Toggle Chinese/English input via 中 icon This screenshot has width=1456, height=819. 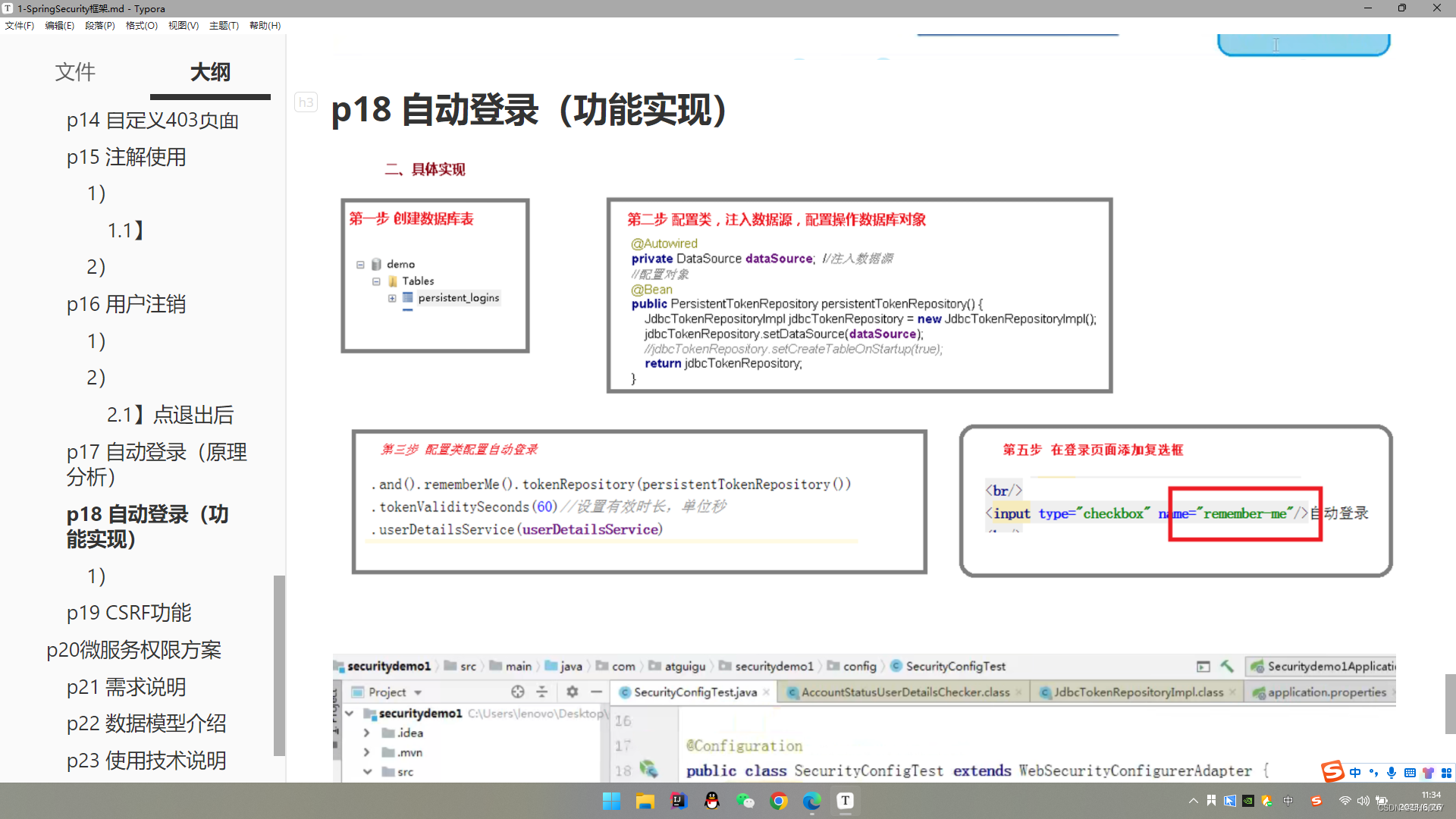coord(1354,772)
